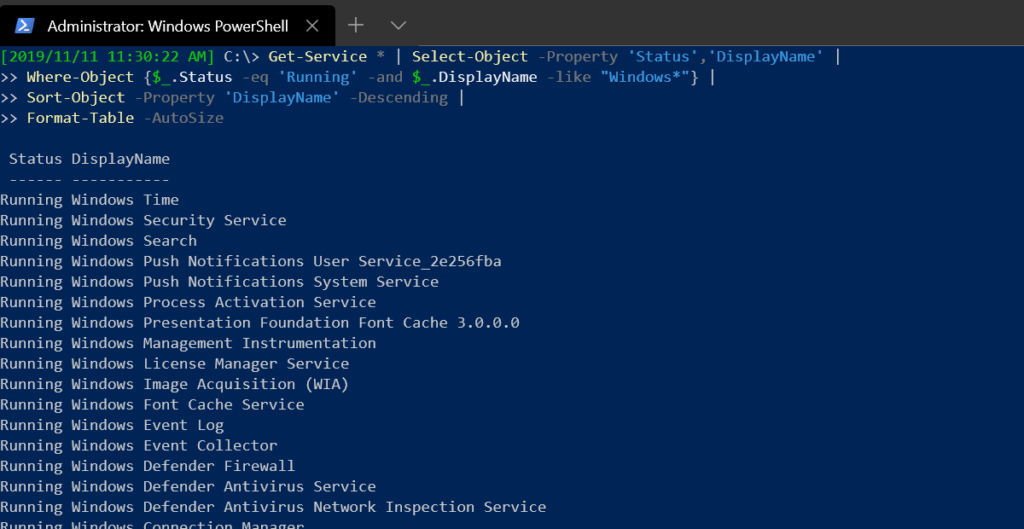This screenshot has height=529, width=1024.
Task: Select the Administrator: Windows PowerShell tab
Action: point(167,25)
